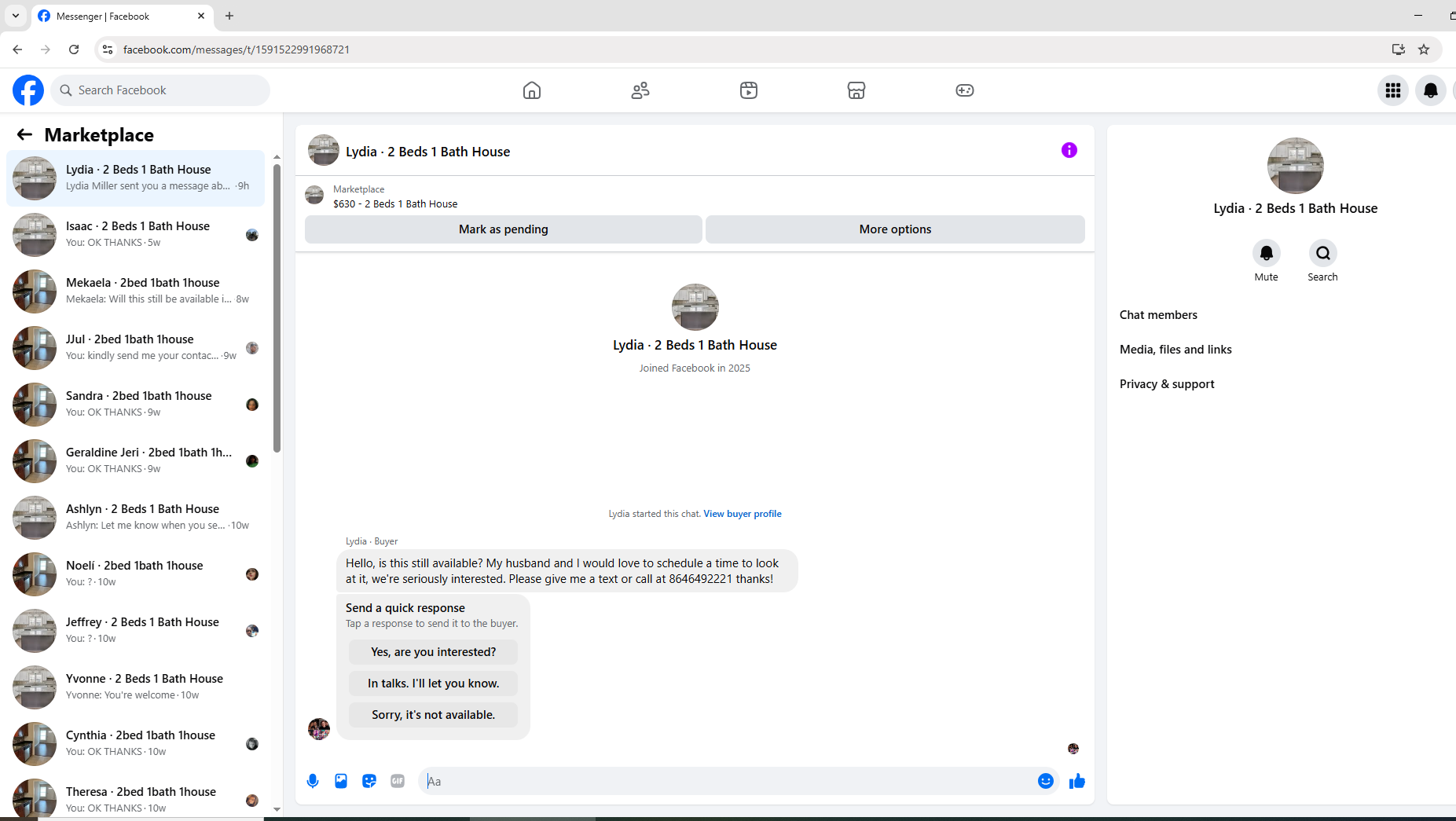Open Facebook Home feed icon
This screenshot has width=1456, height=821.
coord(532,90)
